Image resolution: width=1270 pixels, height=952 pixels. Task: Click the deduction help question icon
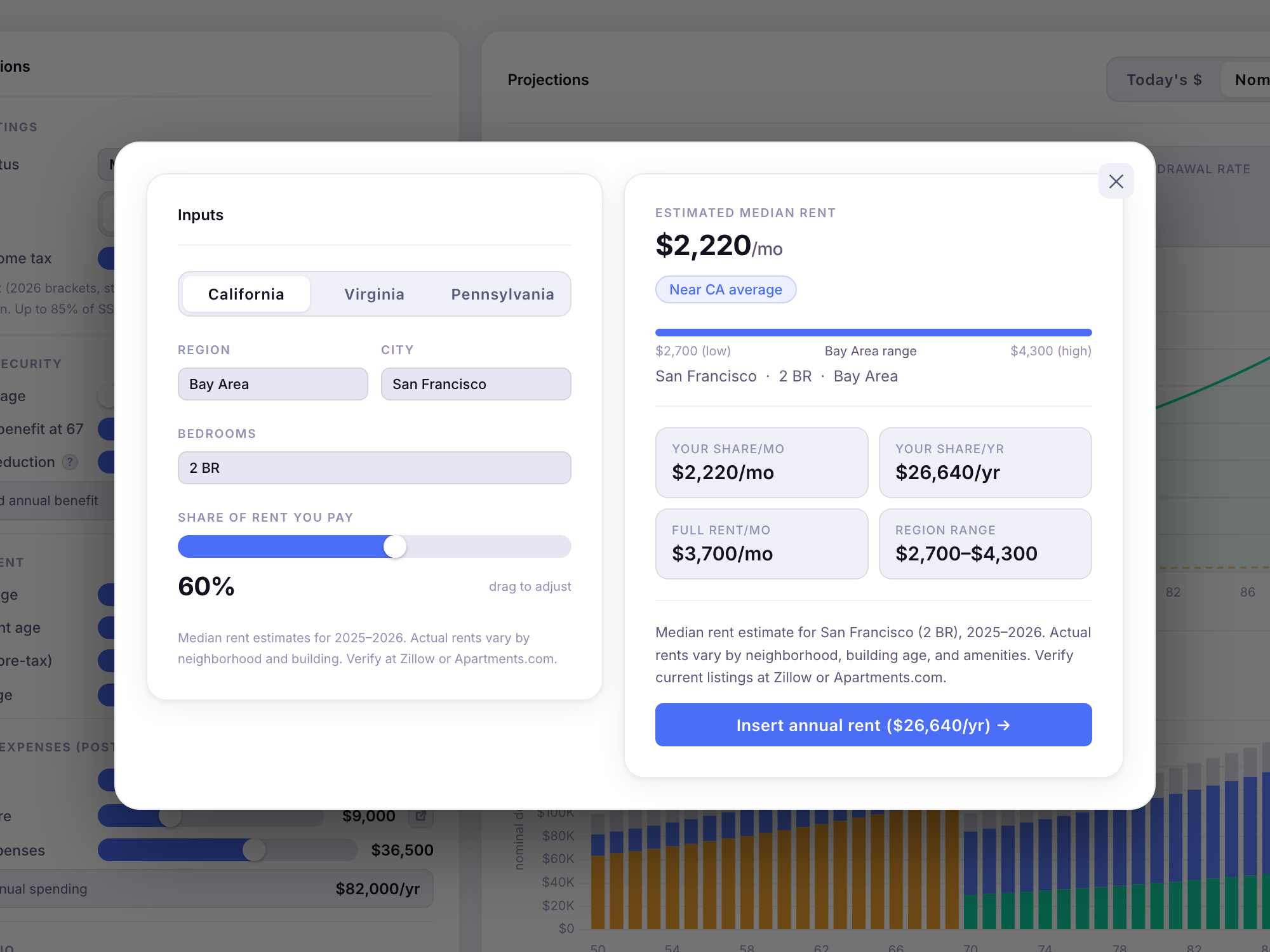tap(70, 462)
